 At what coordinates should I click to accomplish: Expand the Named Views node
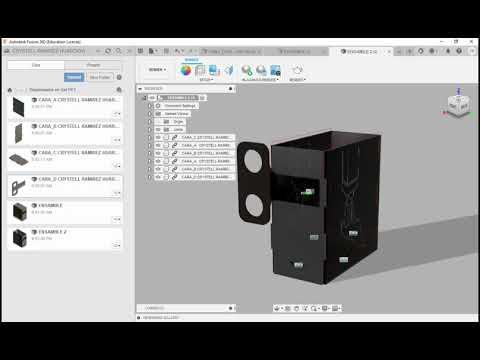tap(150, 114)
